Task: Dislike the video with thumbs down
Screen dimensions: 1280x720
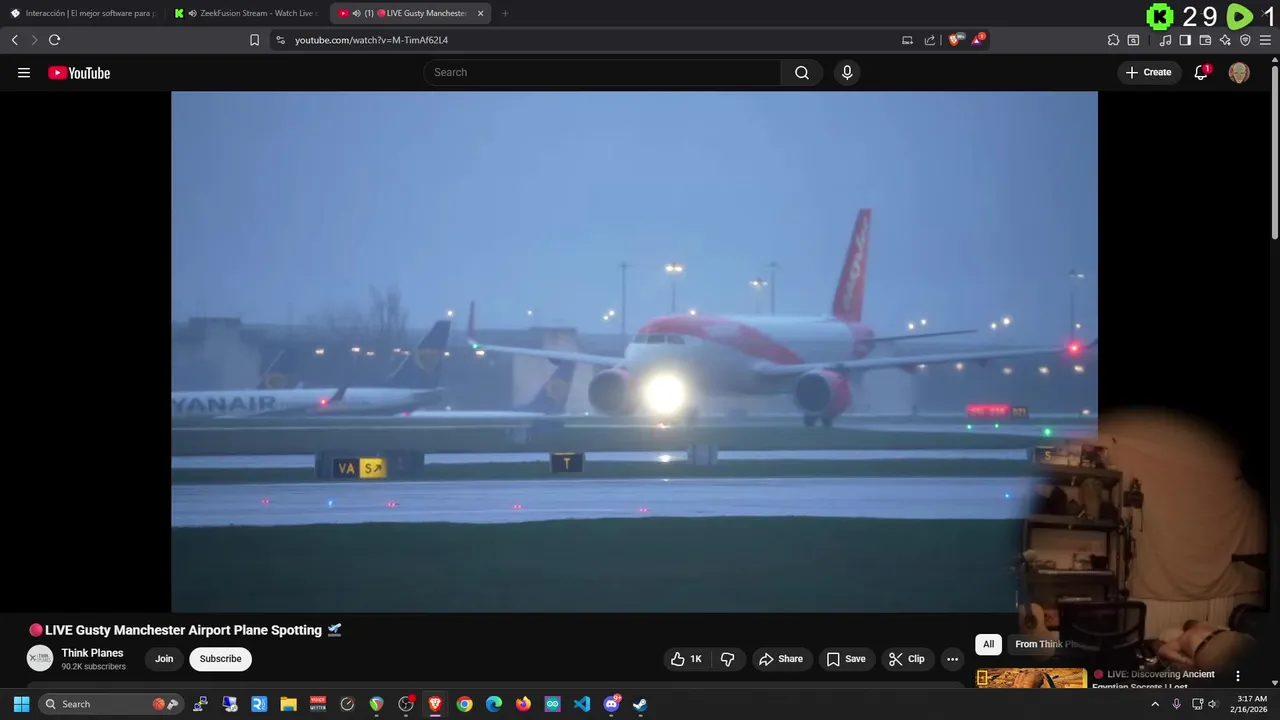Action: pyautogui.click(x=727, y=659)
